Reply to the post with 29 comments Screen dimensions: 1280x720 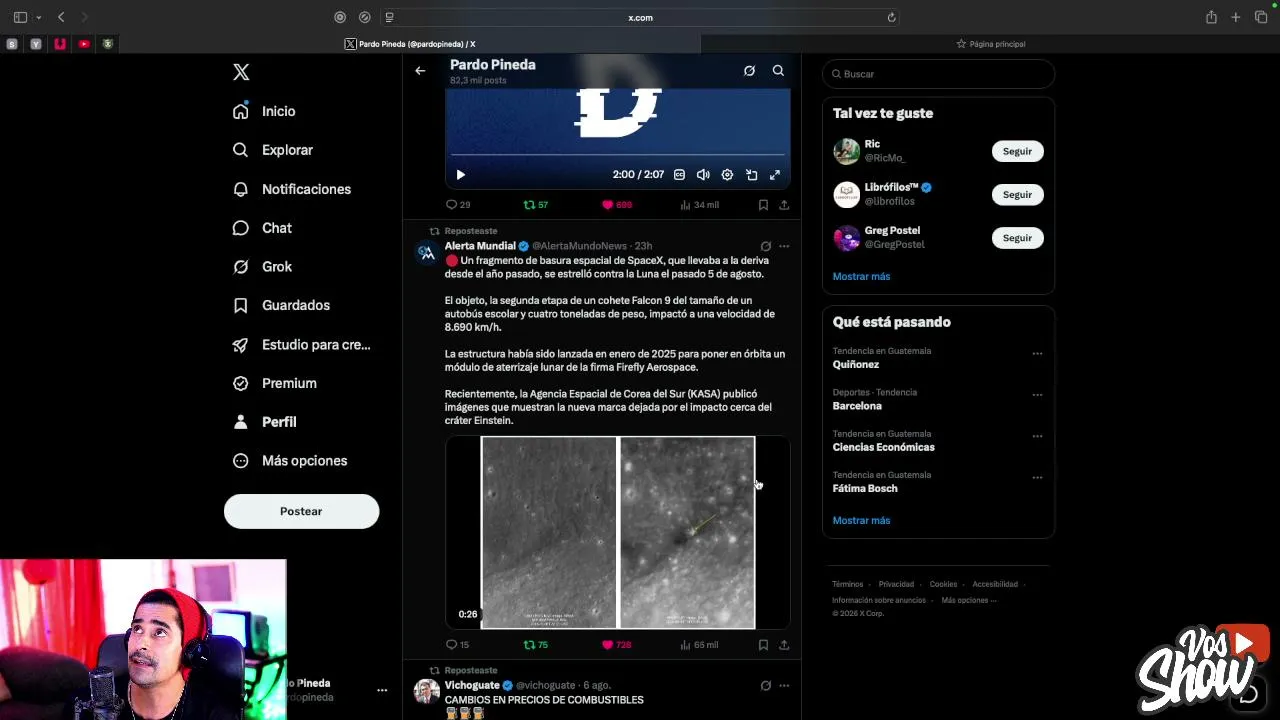(458, 205)
